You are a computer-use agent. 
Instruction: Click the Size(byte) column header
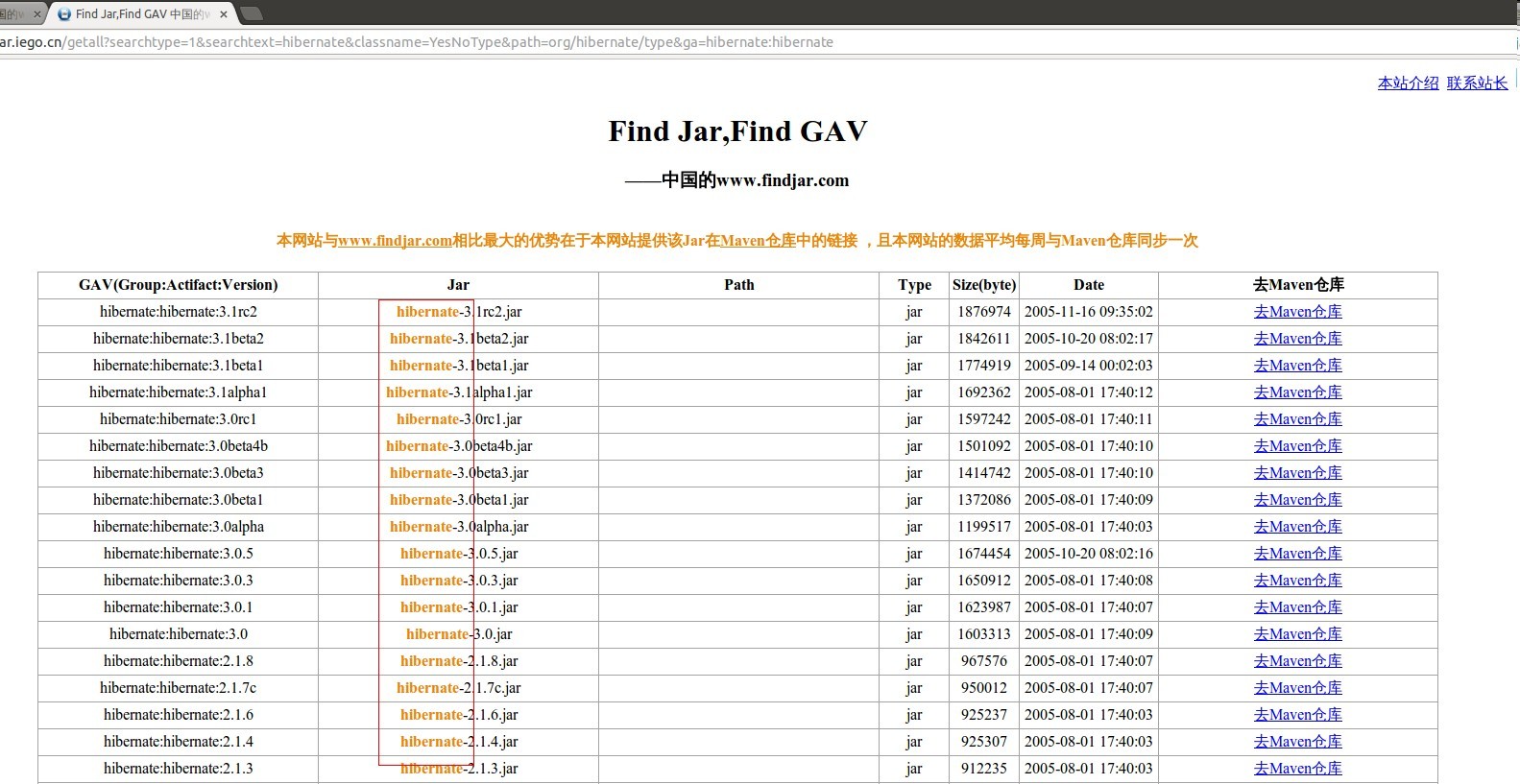click(x=984, y=285)
